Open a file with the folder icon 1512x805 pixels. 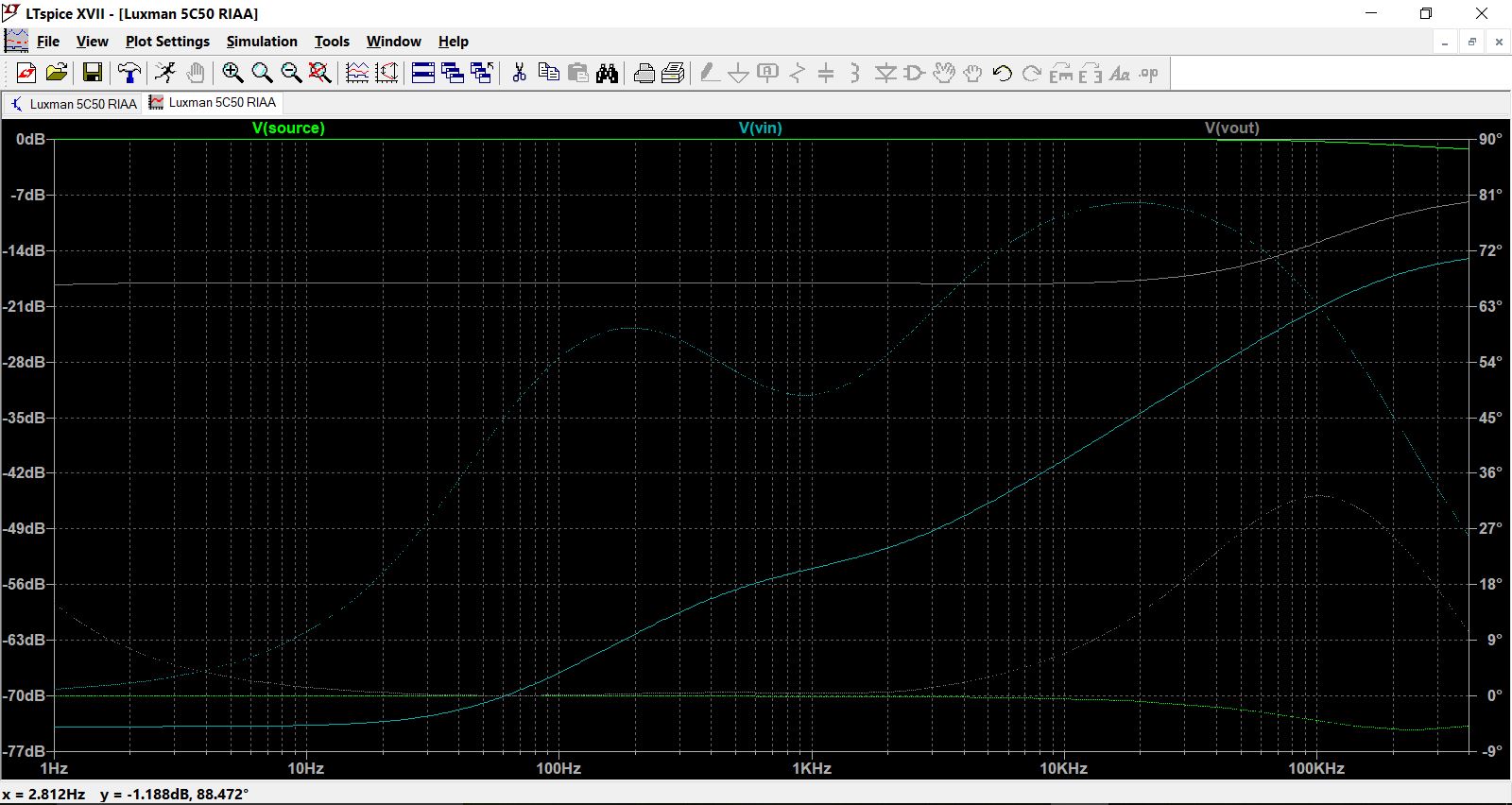pos(57,73)
